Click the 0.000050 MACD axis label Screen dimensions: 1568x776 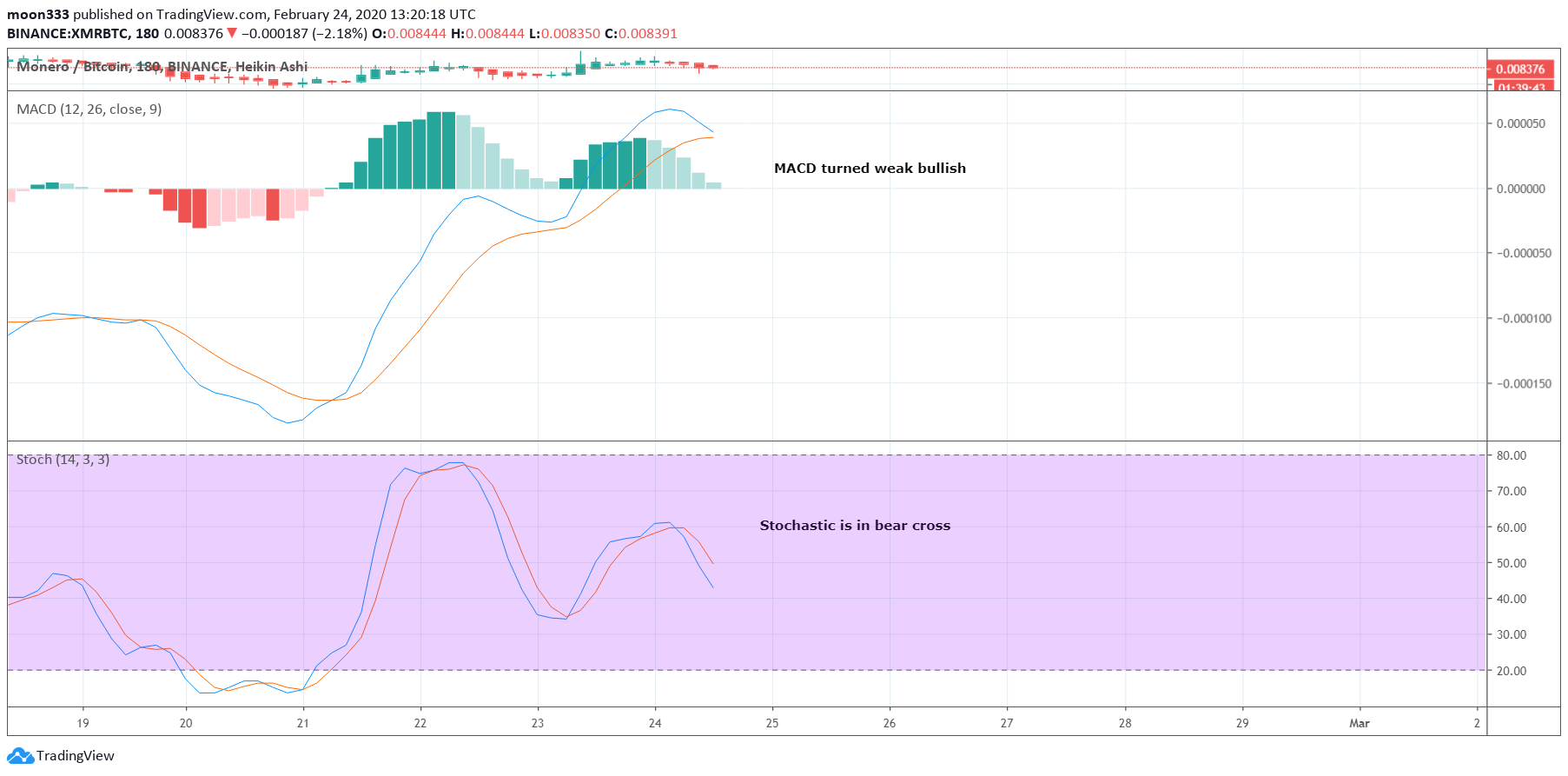[1521, 124]
